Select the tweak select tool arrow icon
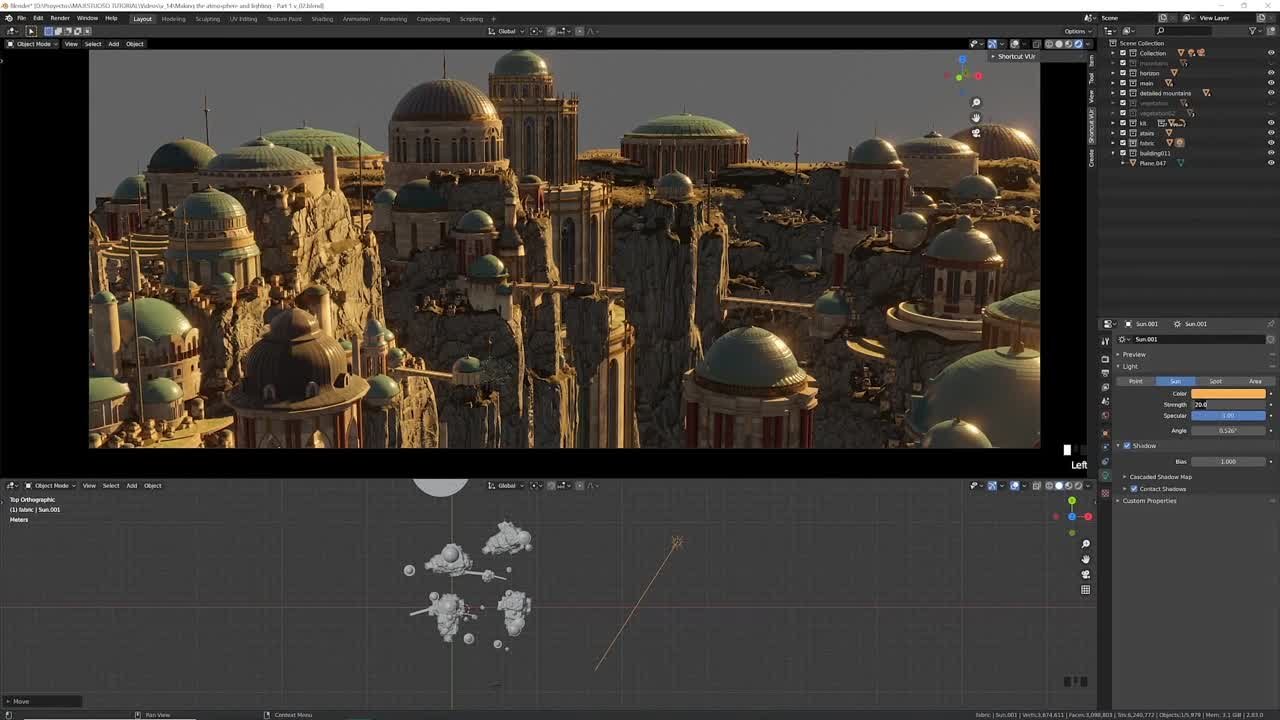 [31, 31]
